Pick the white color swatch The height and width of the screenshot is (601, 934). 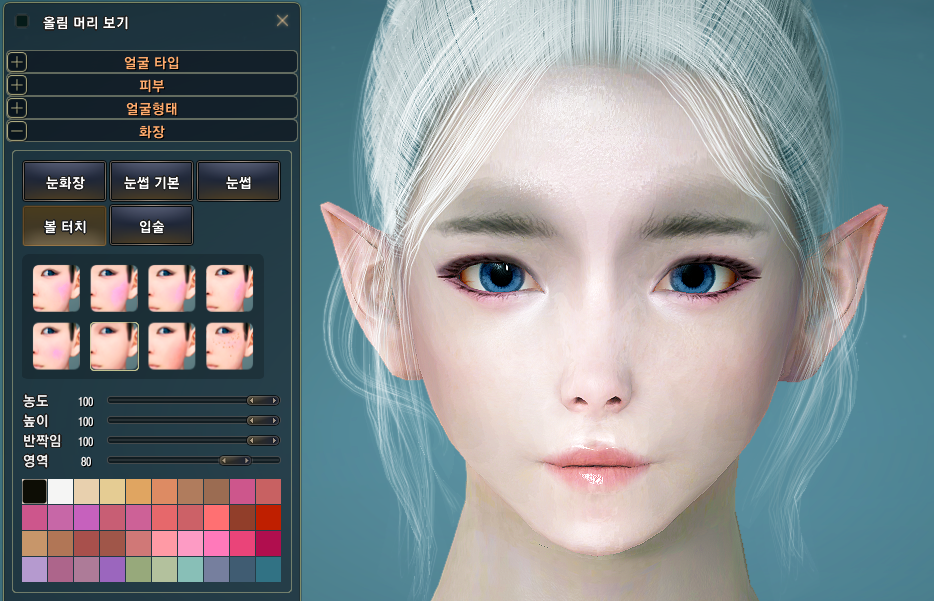tap(60, 491)
